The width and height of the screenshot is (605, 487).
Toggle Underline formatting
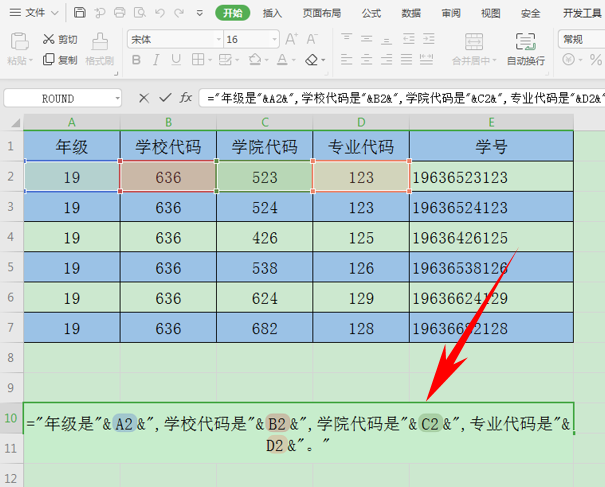176,60
